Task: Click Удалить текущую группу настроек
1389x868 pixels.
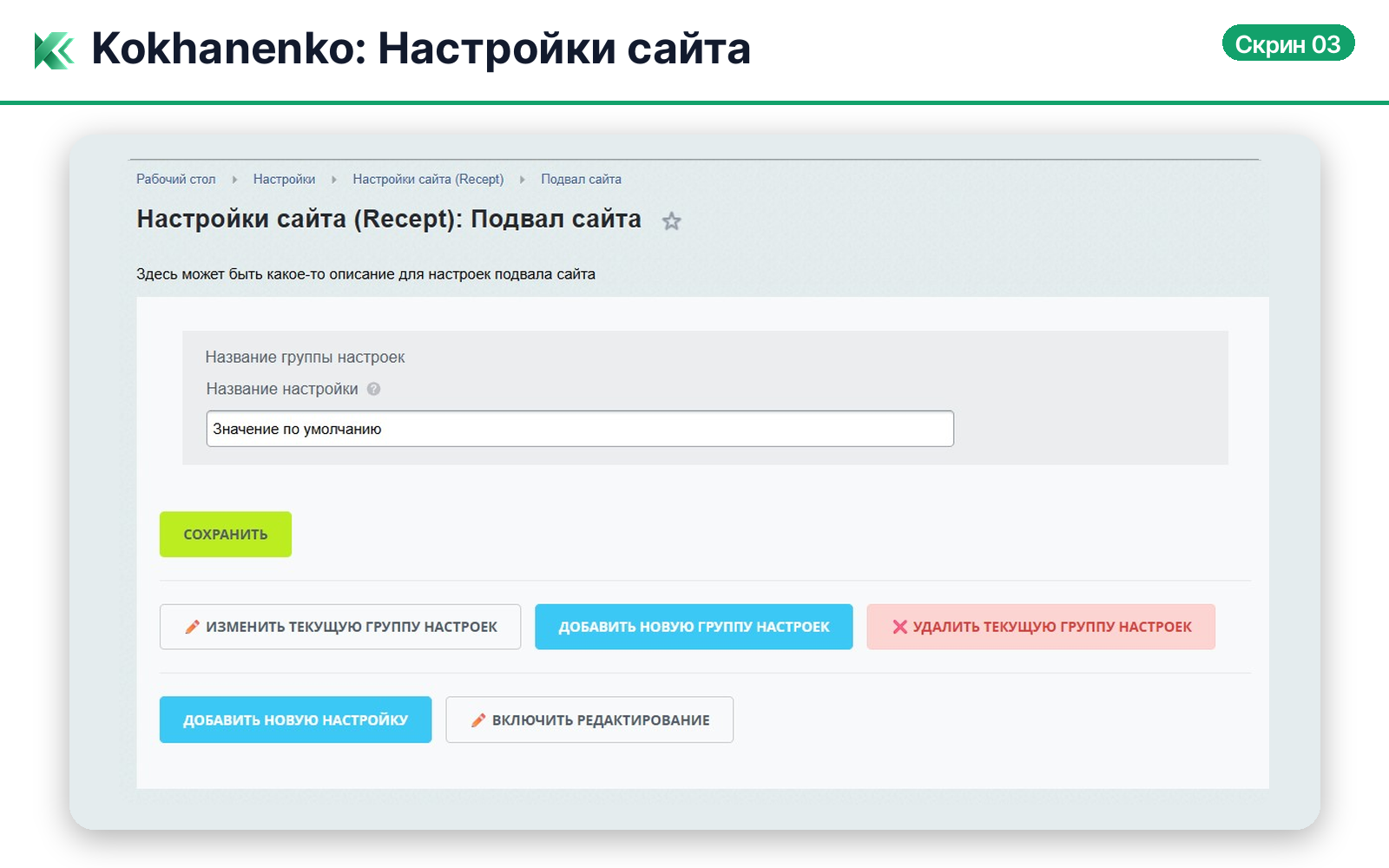Action: coord(1041,627)
